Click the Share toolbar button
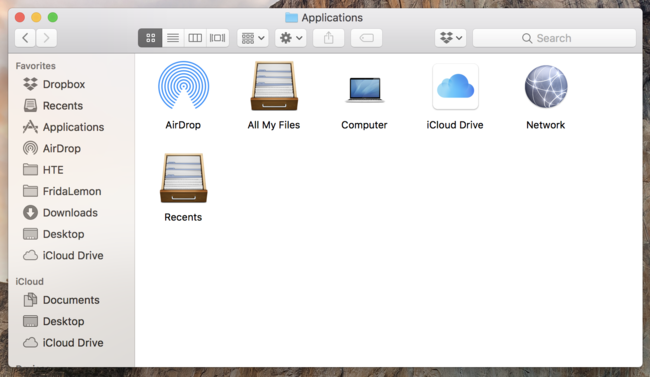The height and width of the screenshot is (377, 650). 328,38
